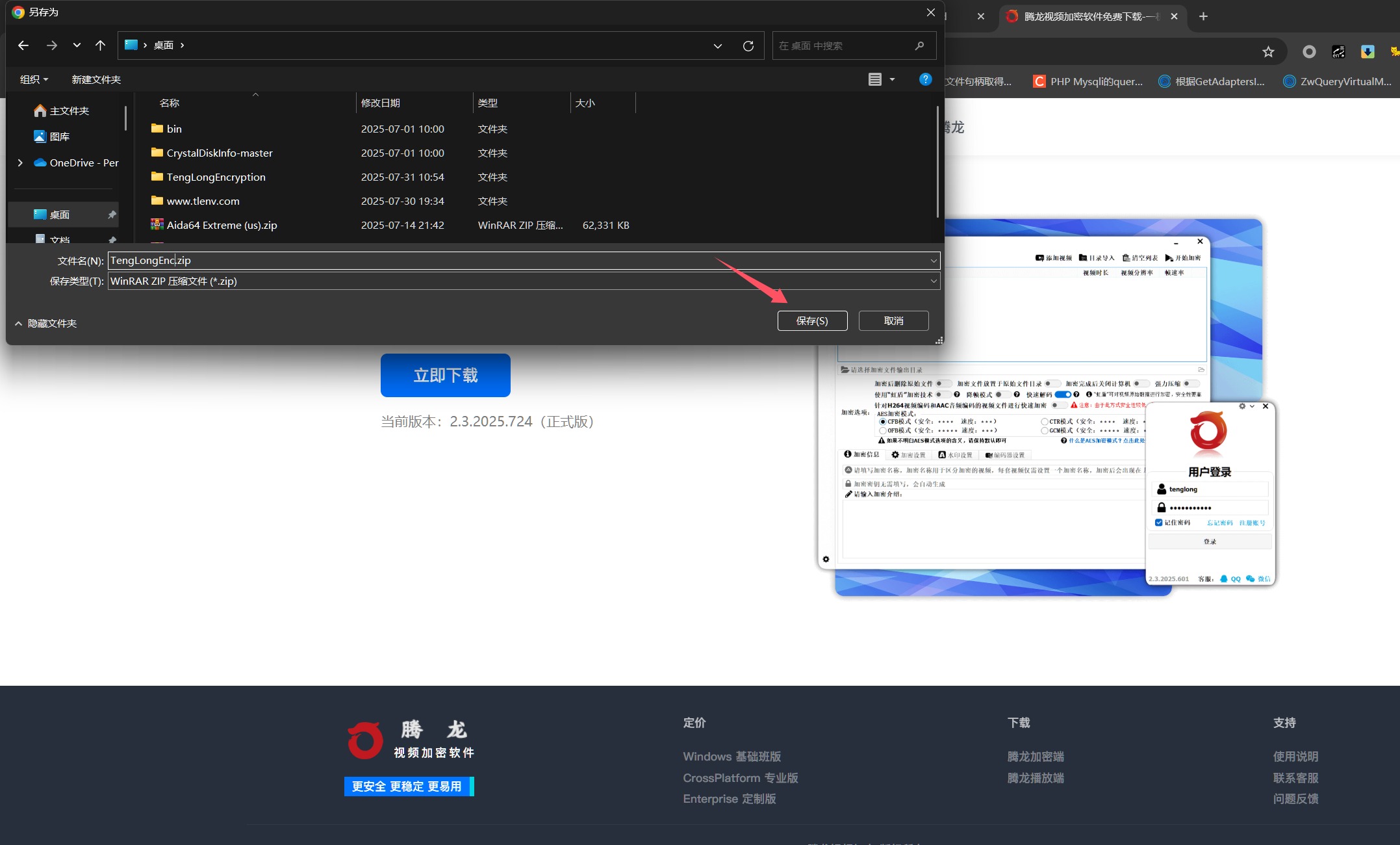Click the 文件名 input field
This screenshot has height=845, width=1400.
pyautogui.click(x=524, y=261)
